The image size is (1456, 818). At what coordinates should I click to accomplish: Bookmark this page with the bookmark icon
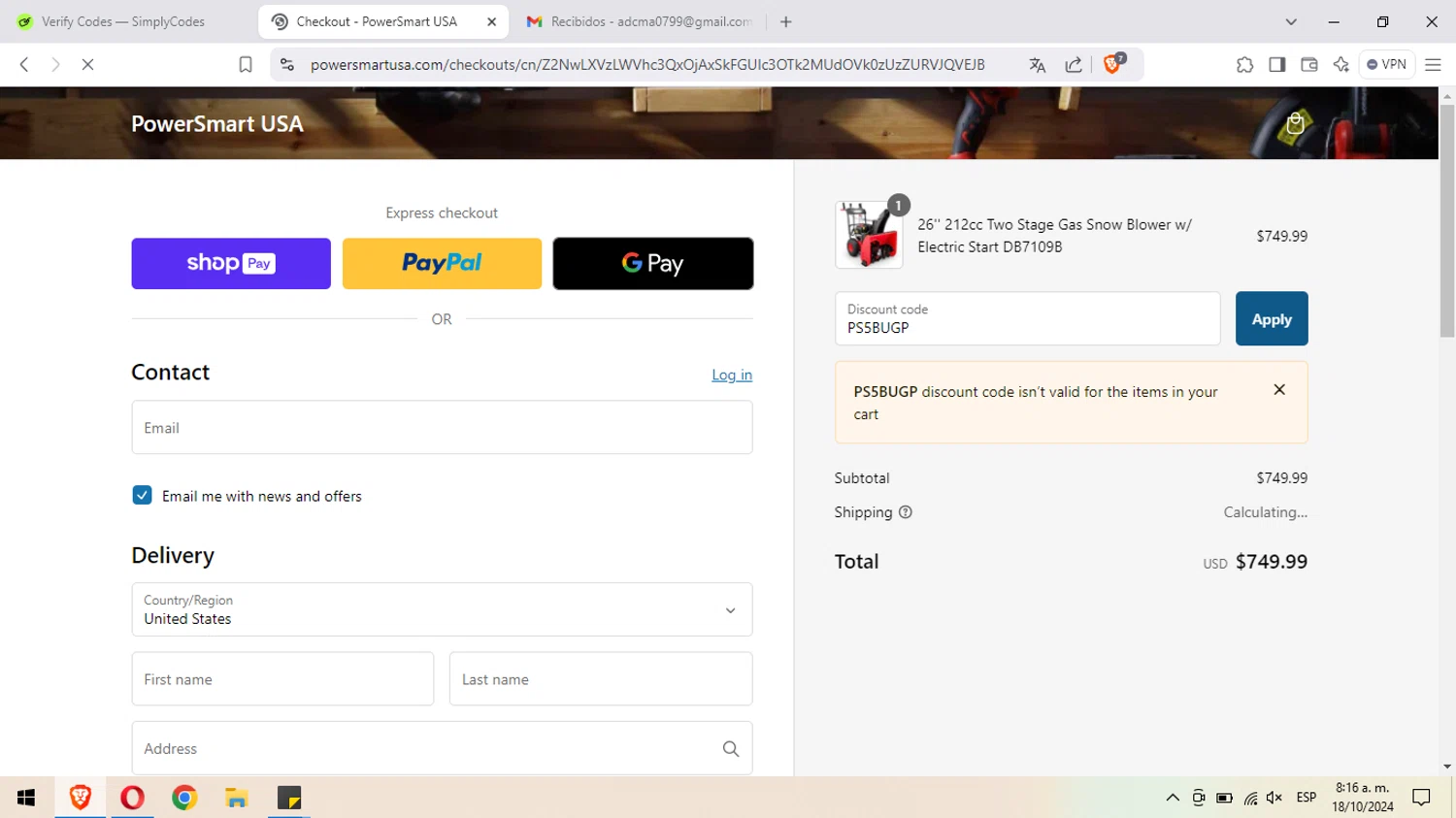point(246,65)
